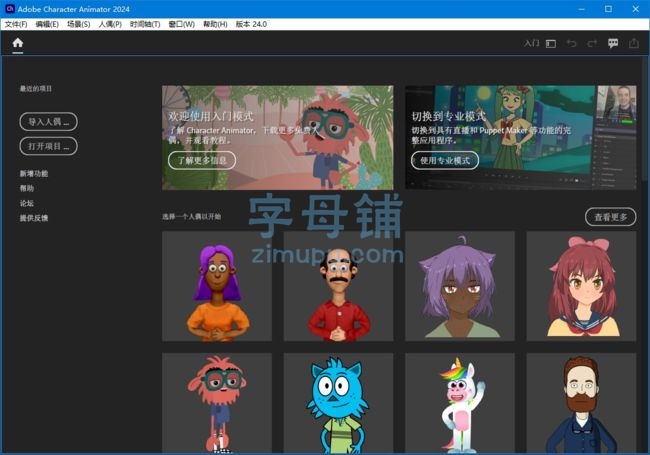The height and width of the screenshot is (455, 650).
Task: Select the purple cat-eared anime puppet
Action: pos(460,286)
